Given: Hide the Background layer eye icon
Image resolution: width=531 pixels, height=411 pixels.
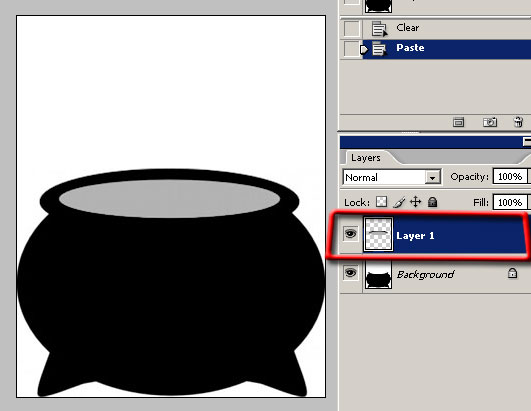Looking at the screenshot, I should 351,273.
